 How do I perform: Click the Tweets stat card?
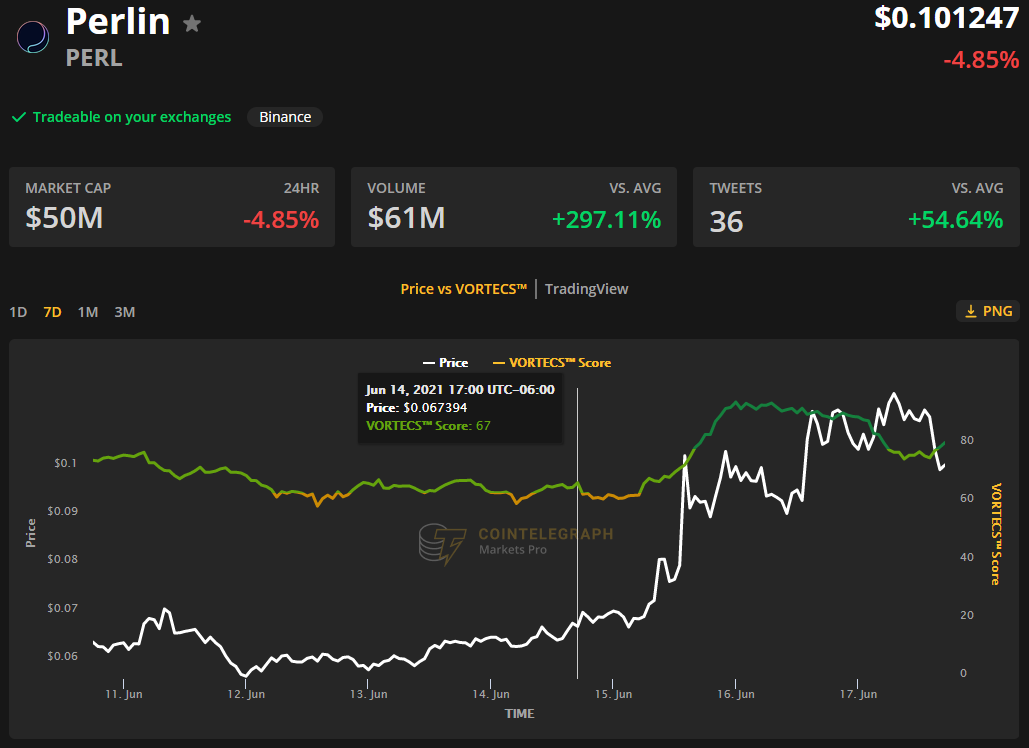pos(856,207)
